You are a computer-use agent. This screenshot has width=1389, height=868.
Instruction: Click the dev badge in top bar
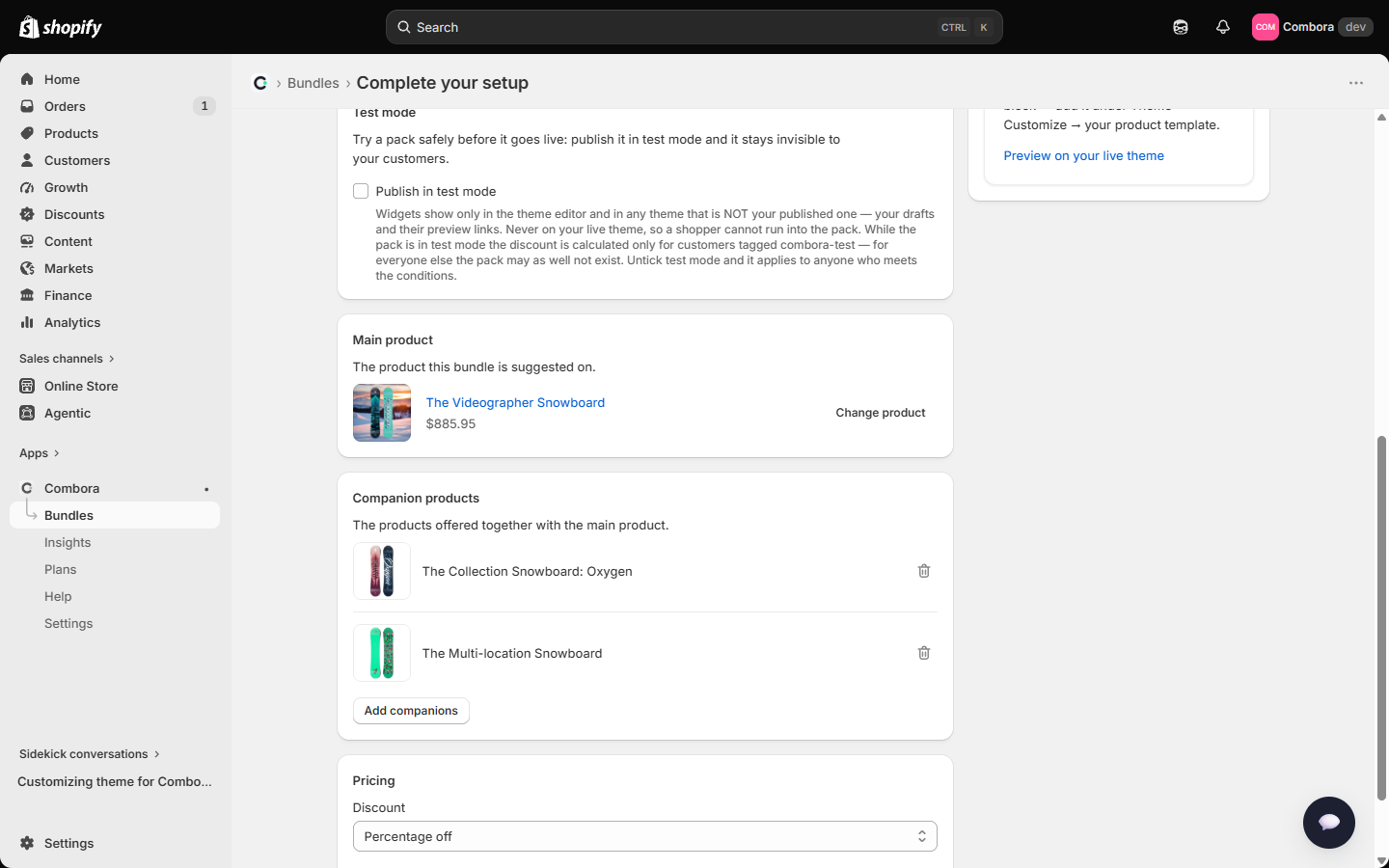tap(1355, 27)
